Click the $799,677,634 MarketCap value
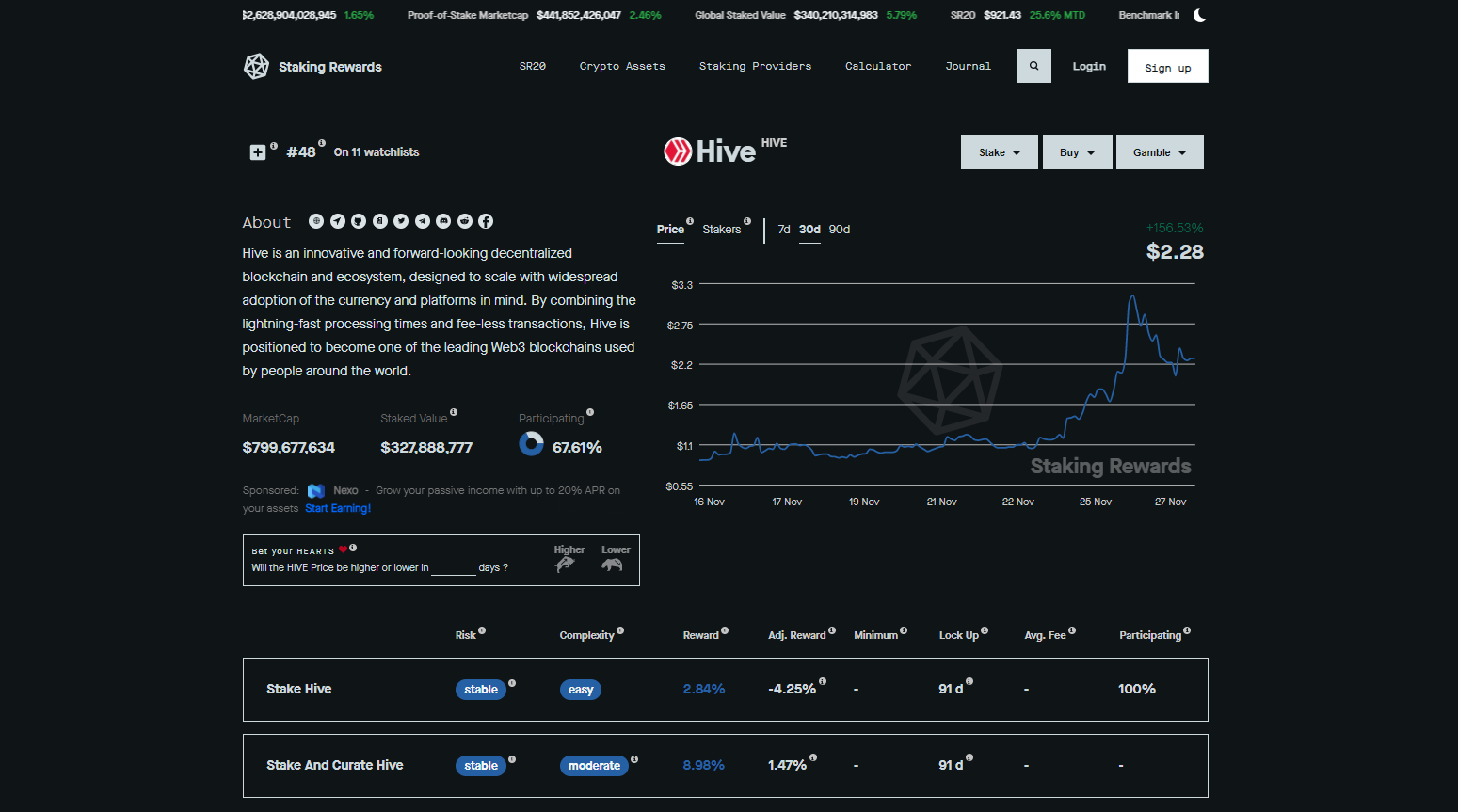 click(289, 447)
